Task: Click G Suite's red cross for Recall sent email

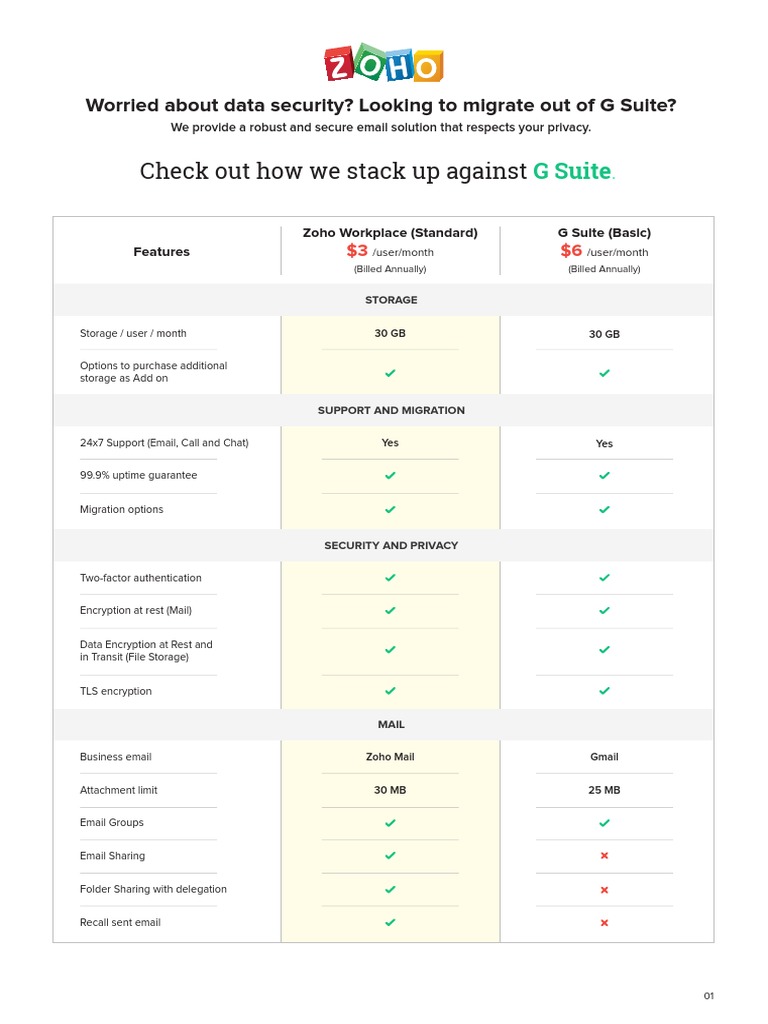Action: pos(604,923)
